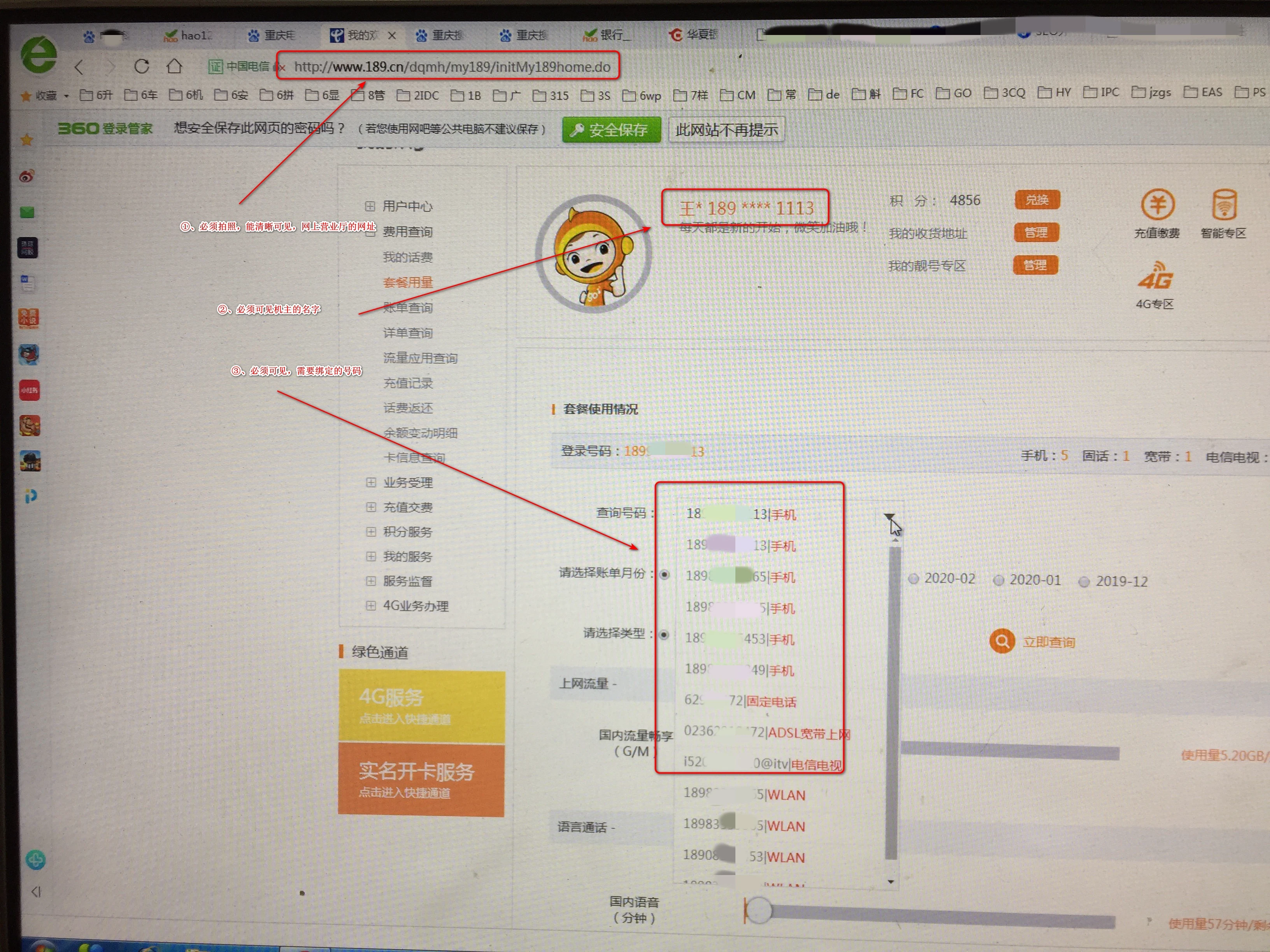Select the 2020-01 bill month
The width and height of the screenshot is (1270, 952).
click(x=998, y=581)
